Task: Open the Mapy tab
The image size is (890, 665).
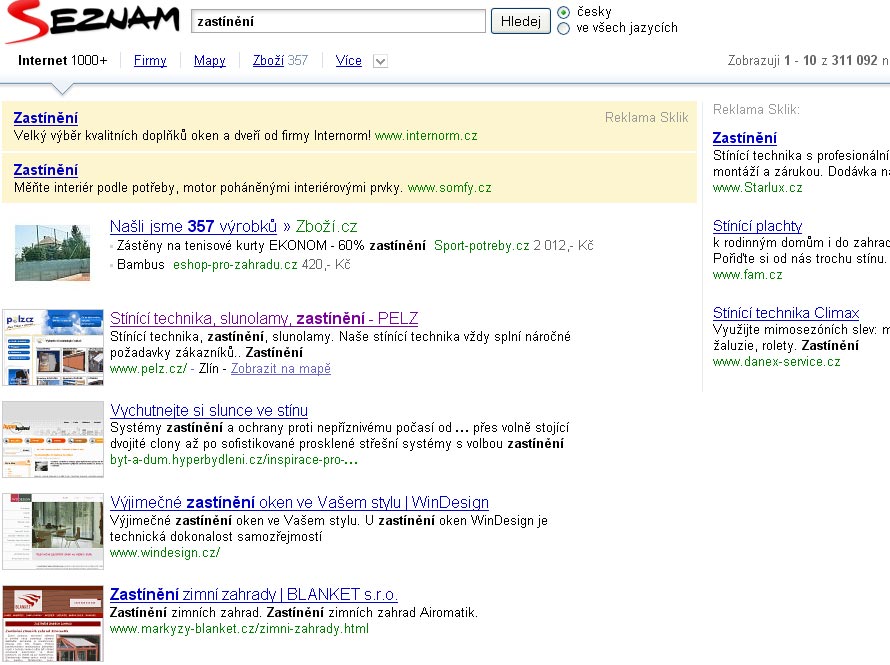Action: tap(209, 61)
